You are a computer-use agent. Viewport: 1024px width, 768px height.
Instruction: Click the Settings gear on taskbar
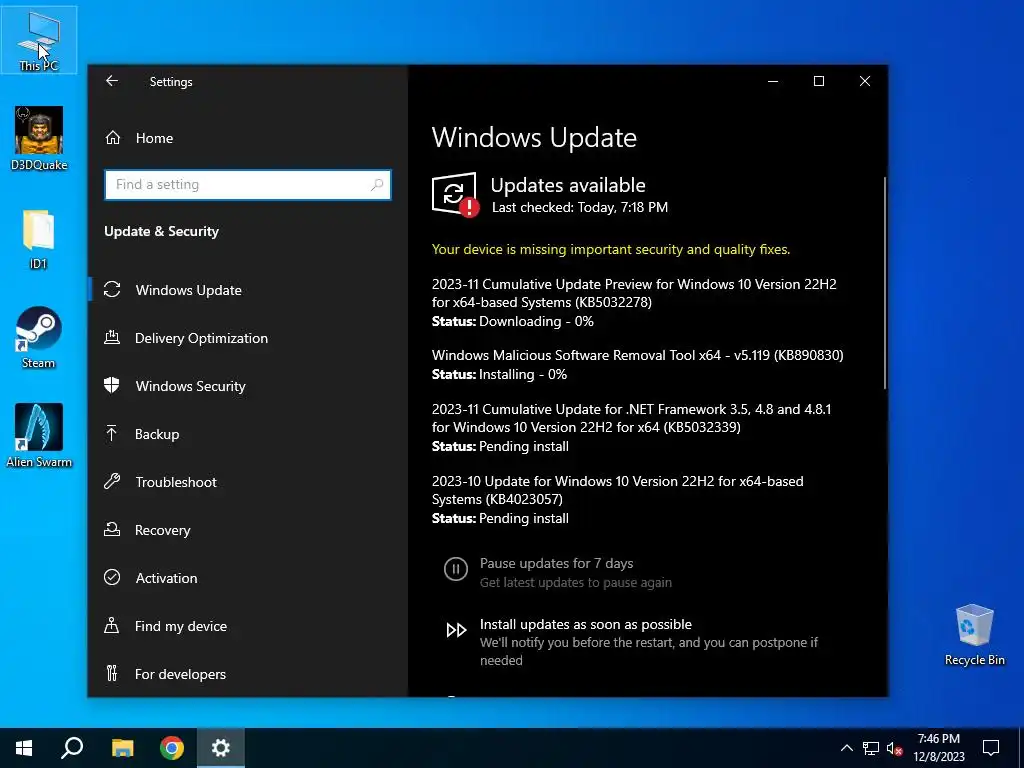221,748
